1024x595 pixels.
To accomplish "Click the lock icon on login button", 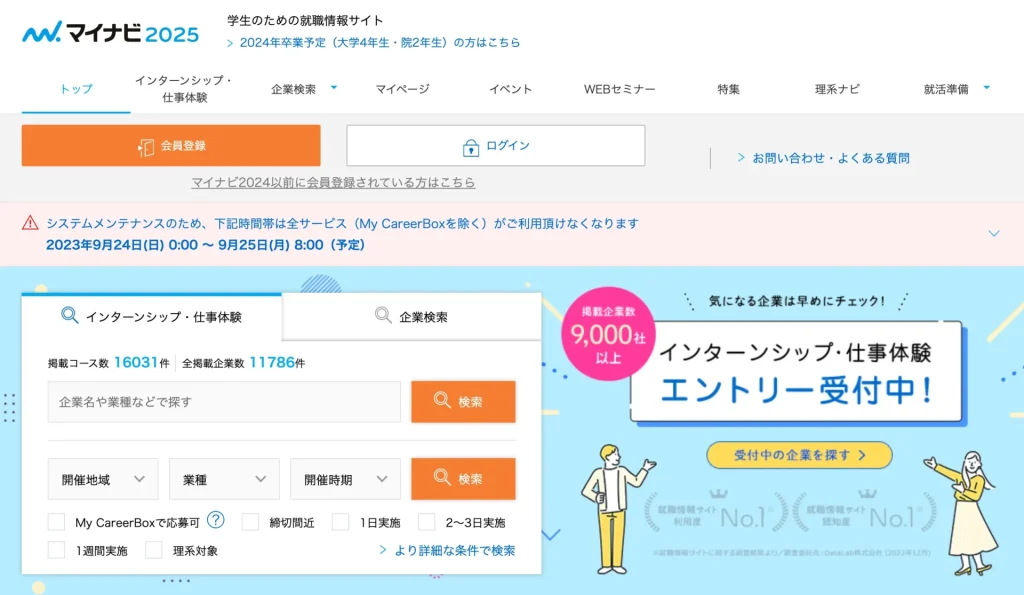I will (x=471, y=146).
